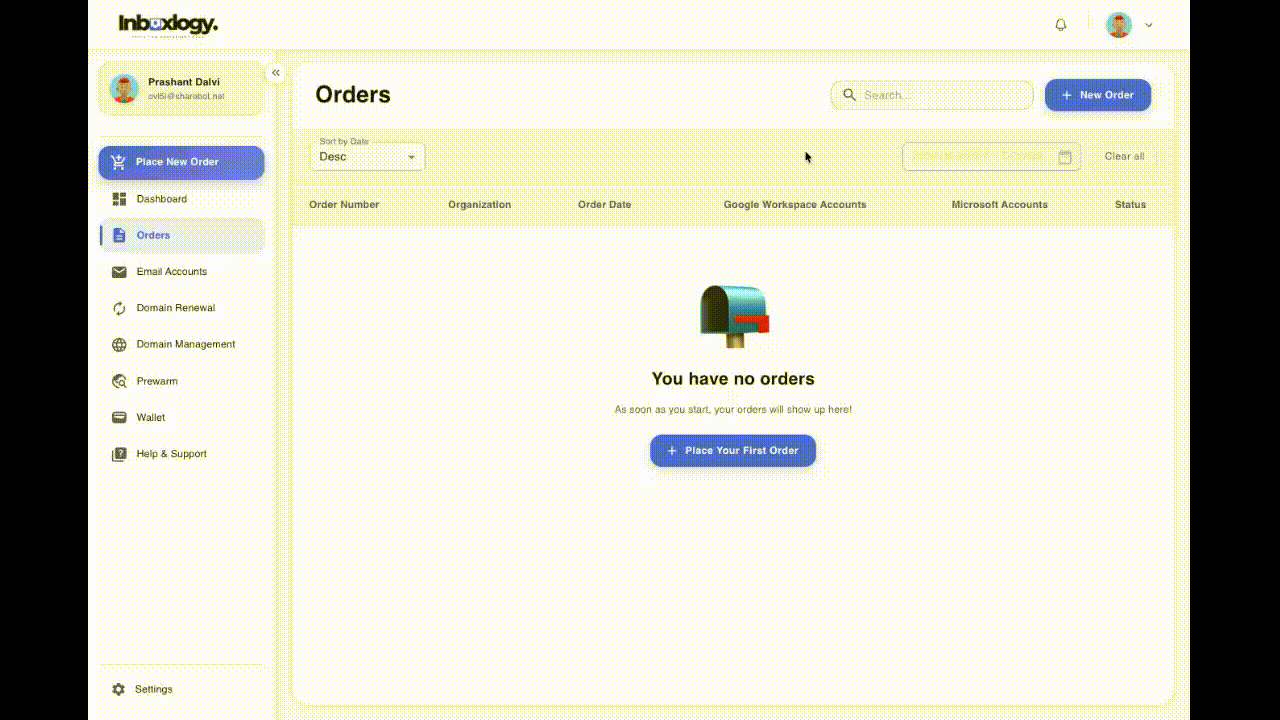Click the Status column header

[x=1130, y=204]
